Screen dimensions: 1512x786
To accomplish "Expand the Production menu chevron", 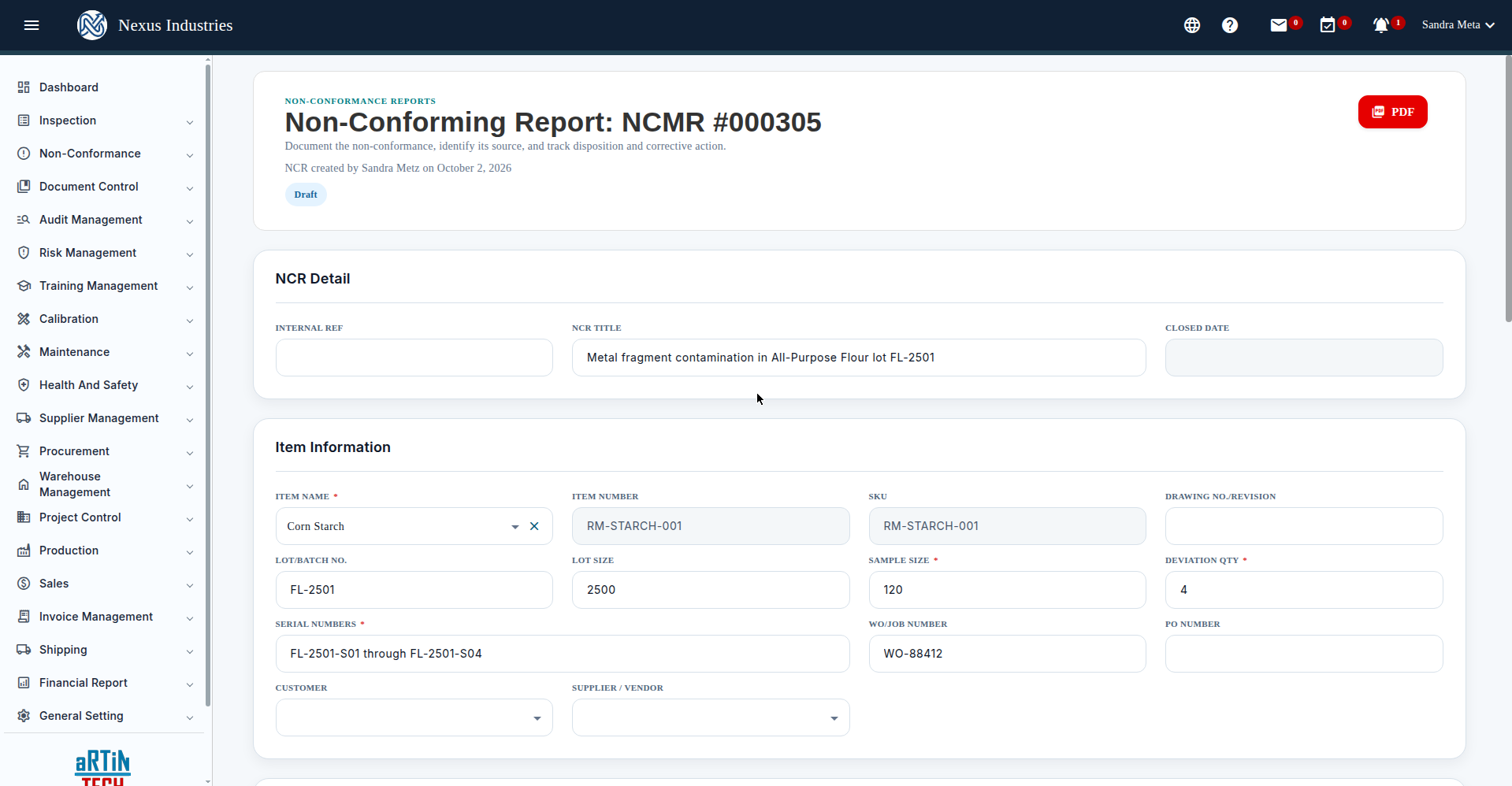I will (x=190, y=552).
